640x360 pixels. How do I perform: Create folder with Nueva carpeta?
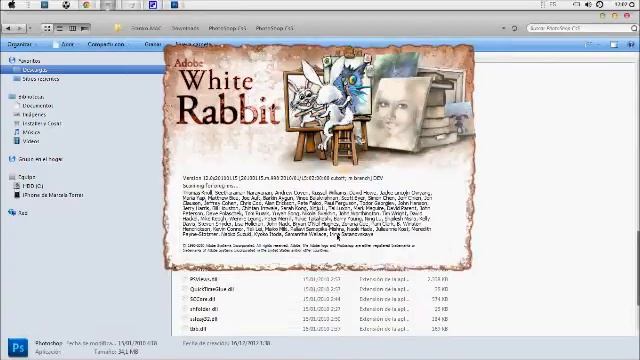194,44
